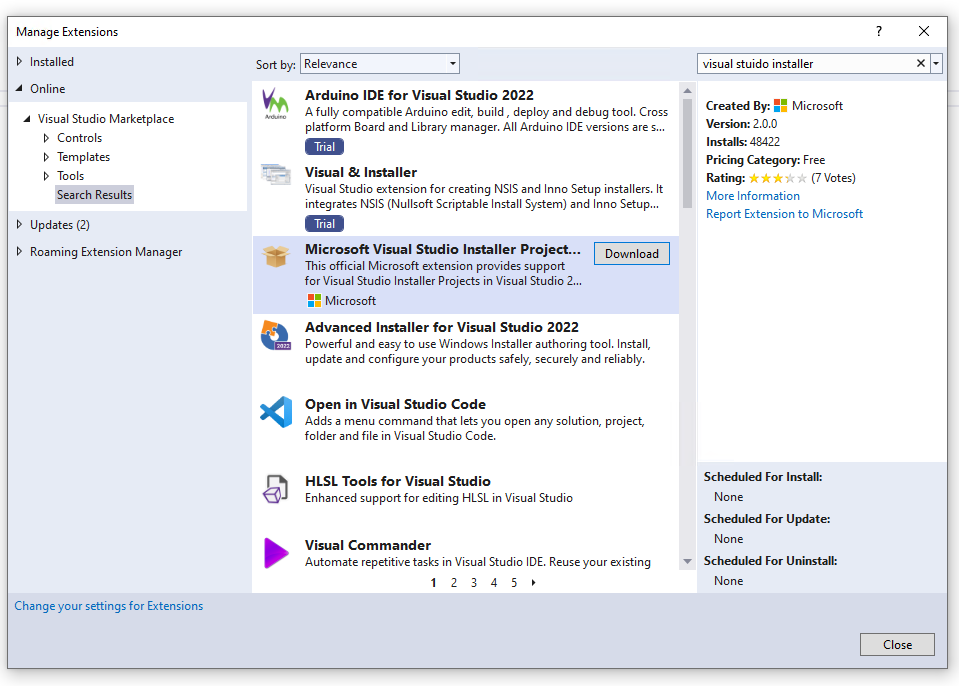959x686 pixels.
Task: Select Advanced Installer for Visual Studio 2022
Action: [x=442, y=327]
